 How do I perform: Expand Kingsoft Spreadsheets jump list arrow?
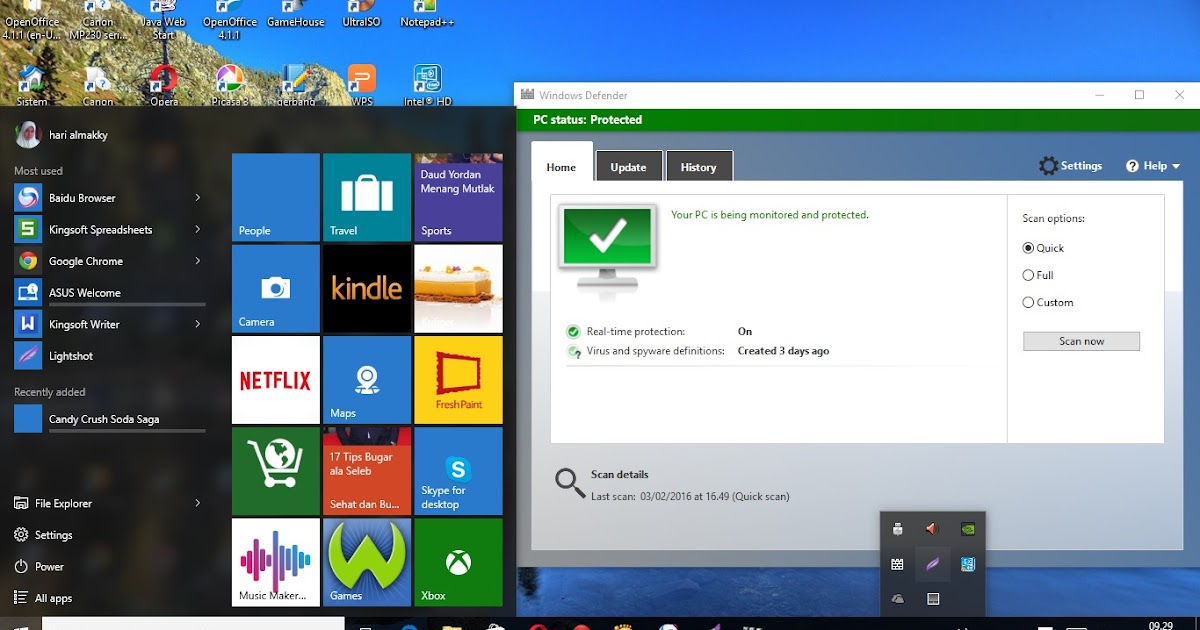click(198, 229)
